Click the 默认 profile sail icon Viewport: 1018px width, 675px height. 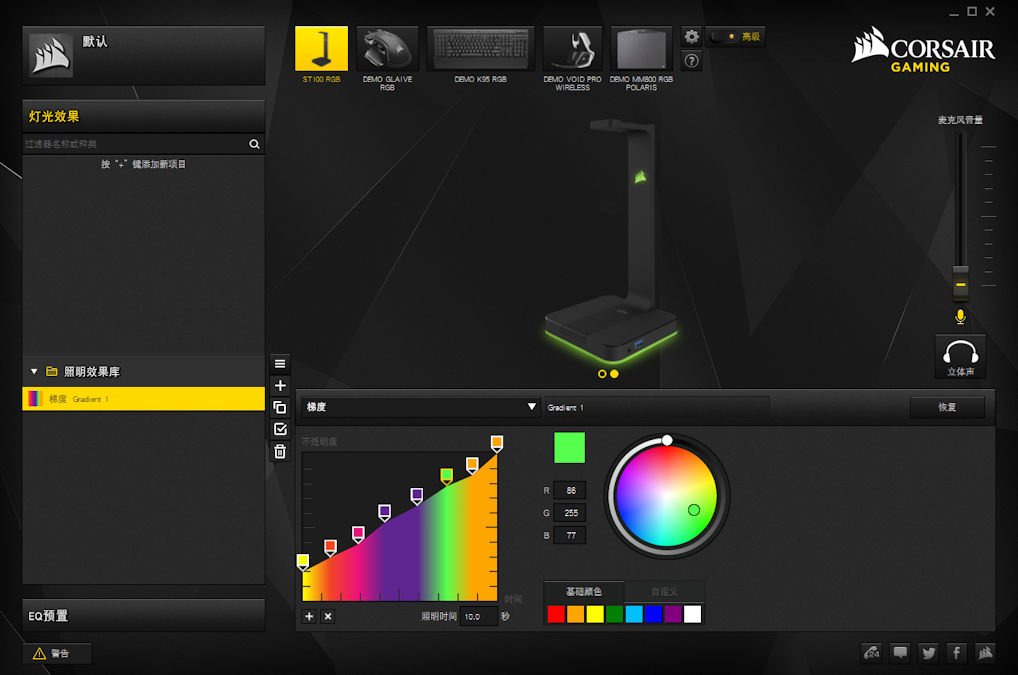(51, 55)
